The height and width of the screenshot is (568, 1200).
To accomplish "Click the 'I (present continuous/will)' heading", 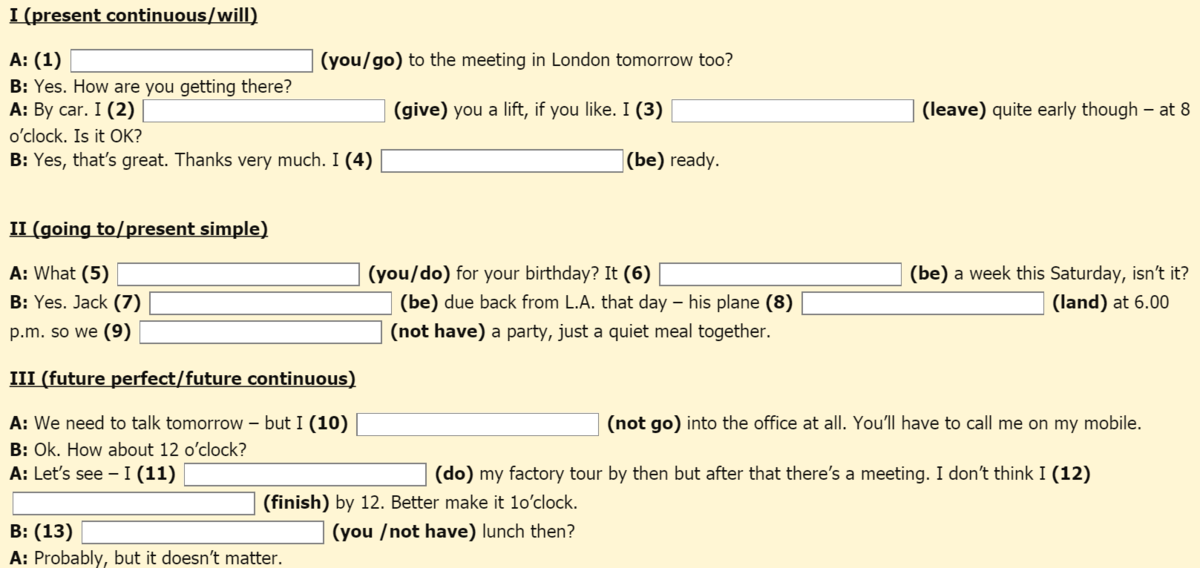I will pos(133,16).
